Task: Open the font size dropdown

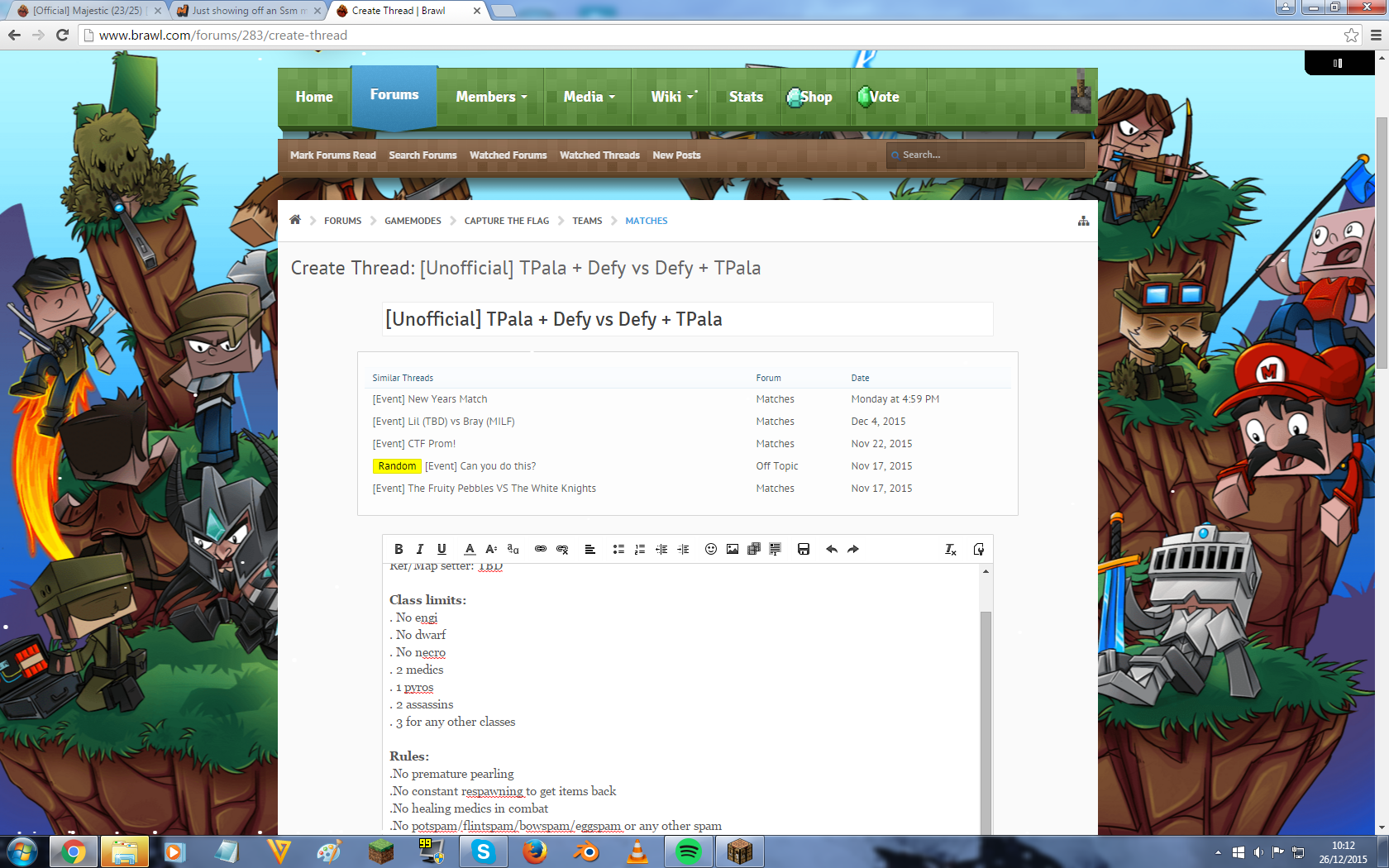Action: click(491, 549)
